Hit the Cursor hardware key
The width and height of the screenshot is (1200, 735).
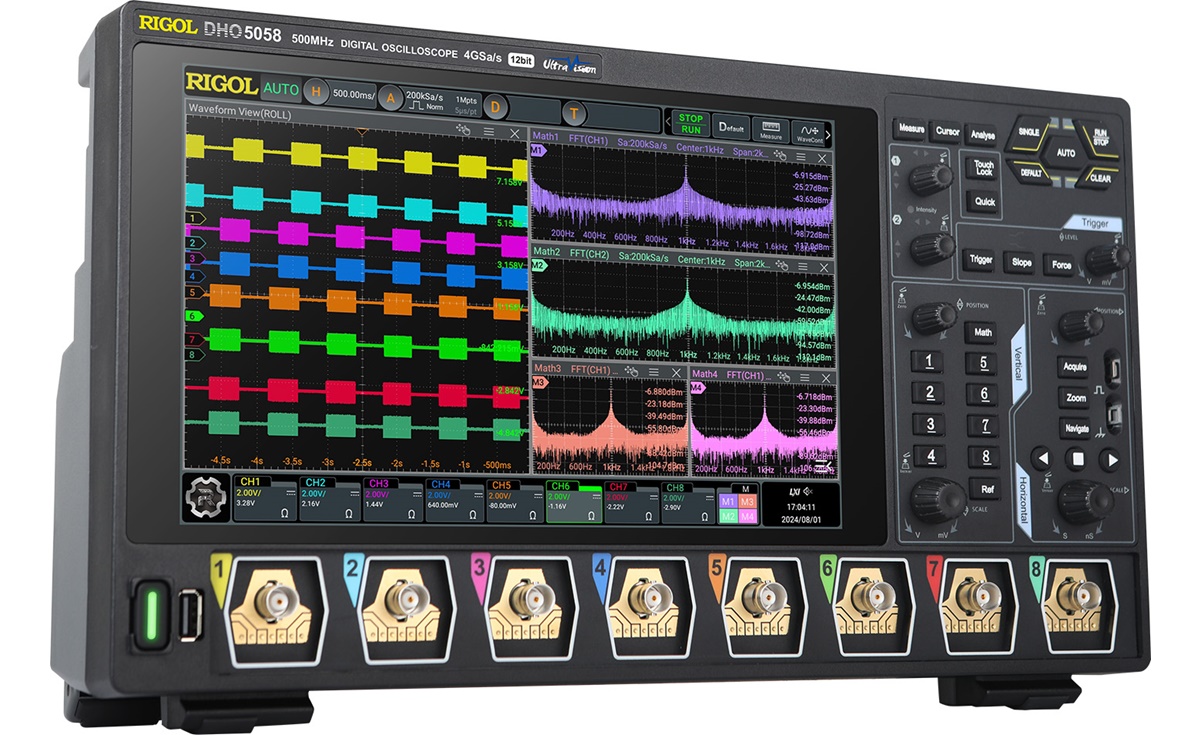(x=947, y=131)
